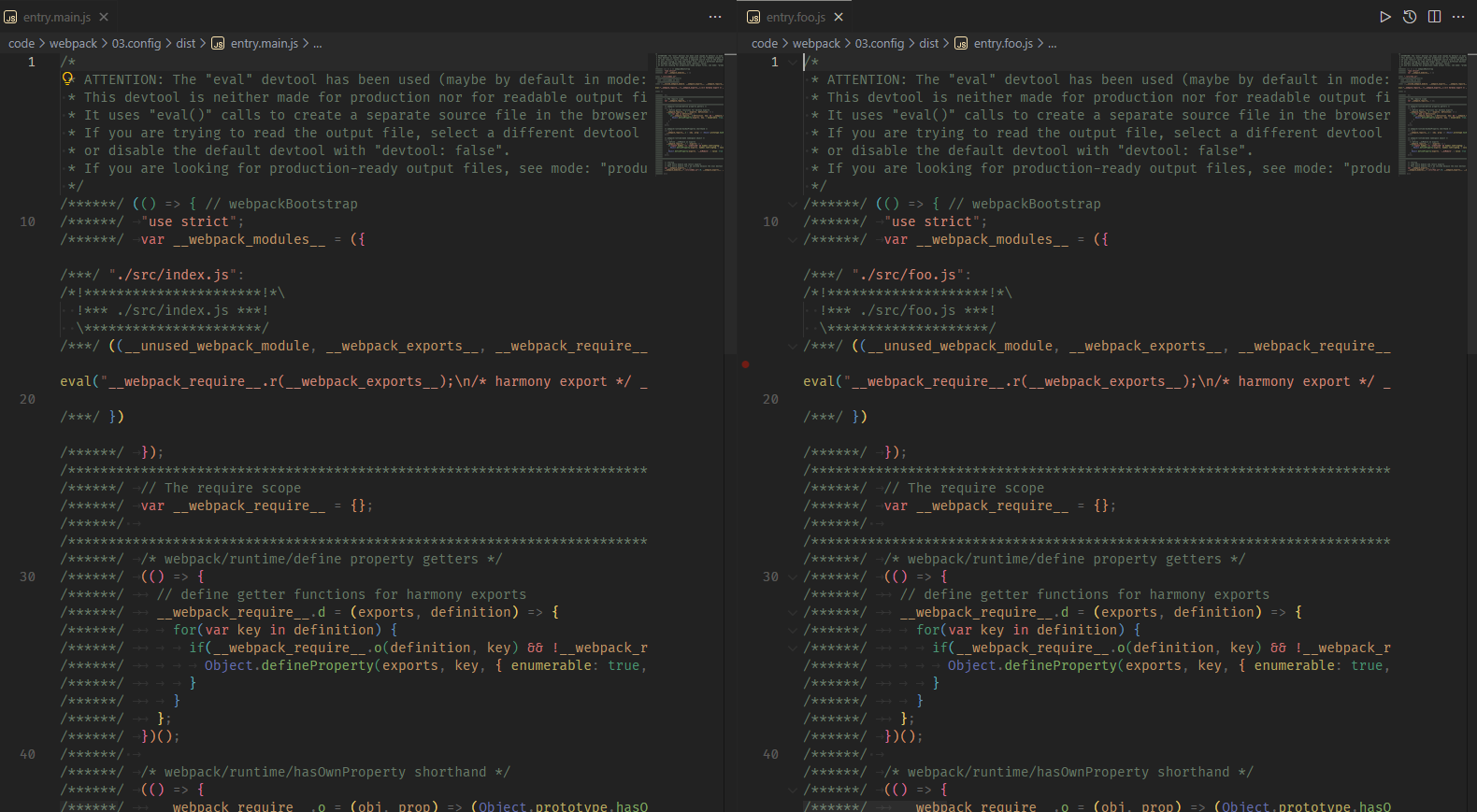Viewport: 1477px width, 812px height.
Task: Click "use strict" text in entry.foo.js
Action: [x=932, y=222]
